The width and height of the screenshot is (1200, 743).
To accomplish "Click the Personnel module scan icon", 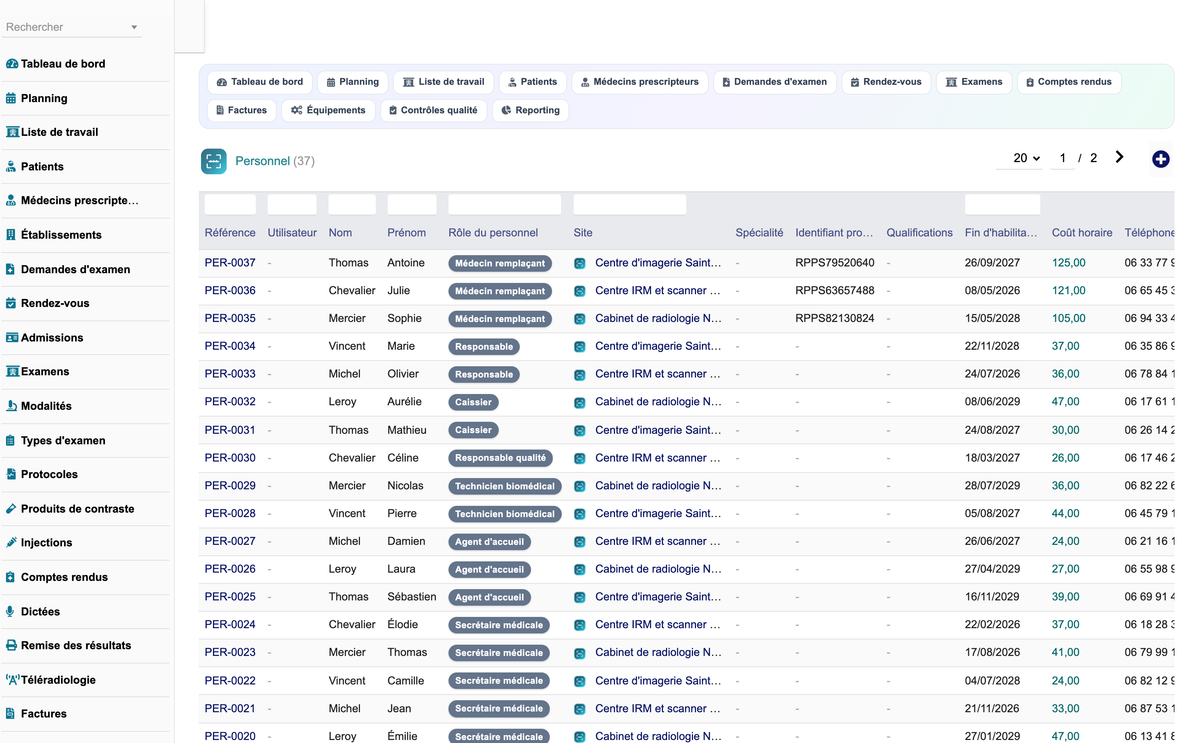I will click(x=214, y=161).
